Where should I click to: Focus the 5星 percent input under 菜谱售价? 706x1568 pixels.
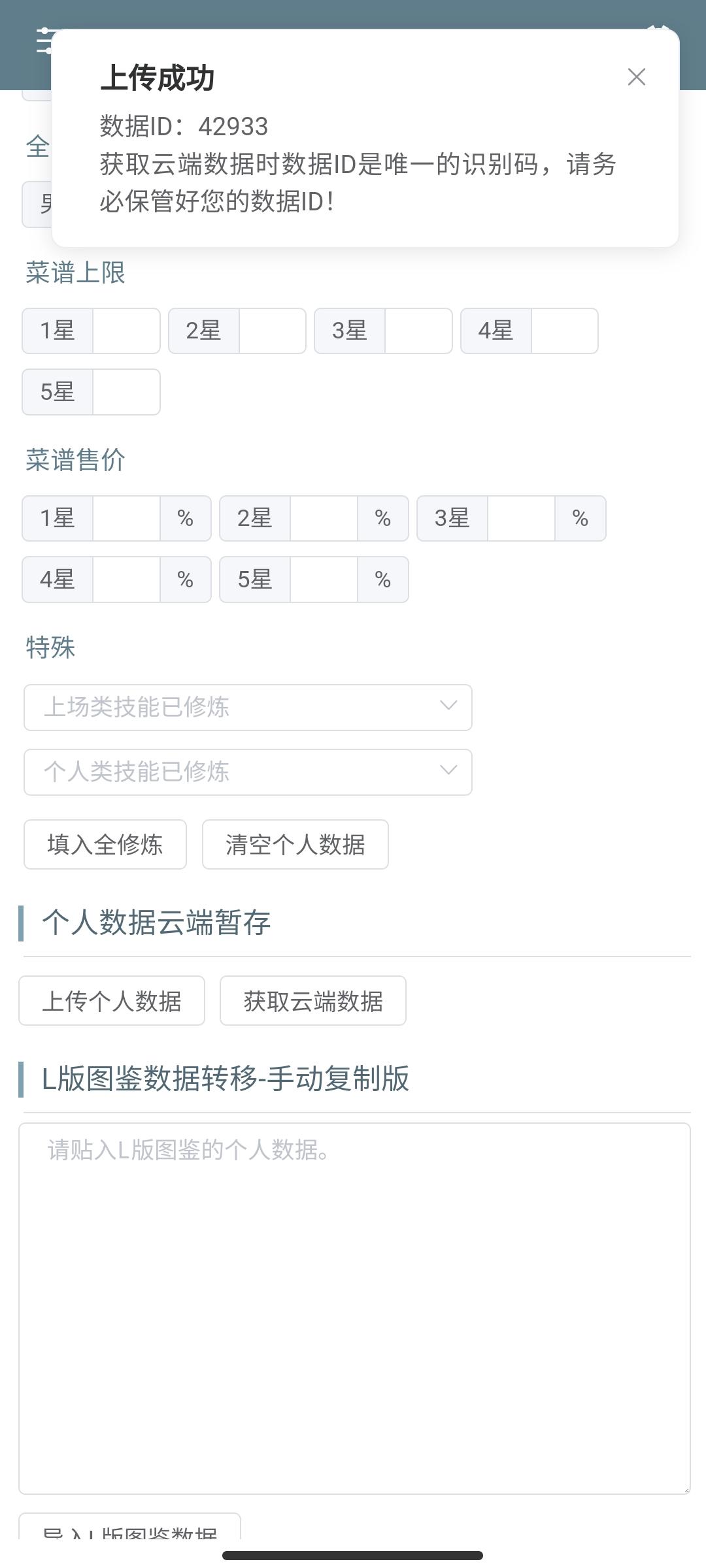324,580
